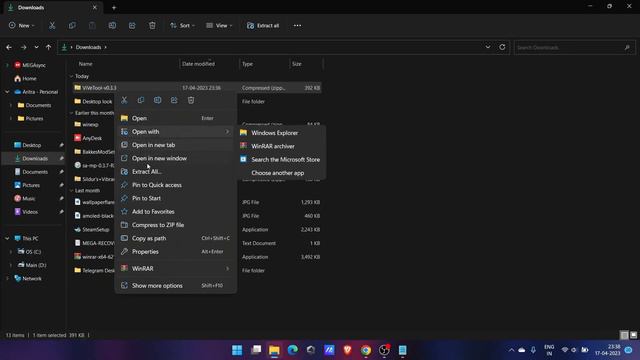The width and height of the screenshot is (640, 360).
Task: Add a new tab with plus button
Action: 114,7
